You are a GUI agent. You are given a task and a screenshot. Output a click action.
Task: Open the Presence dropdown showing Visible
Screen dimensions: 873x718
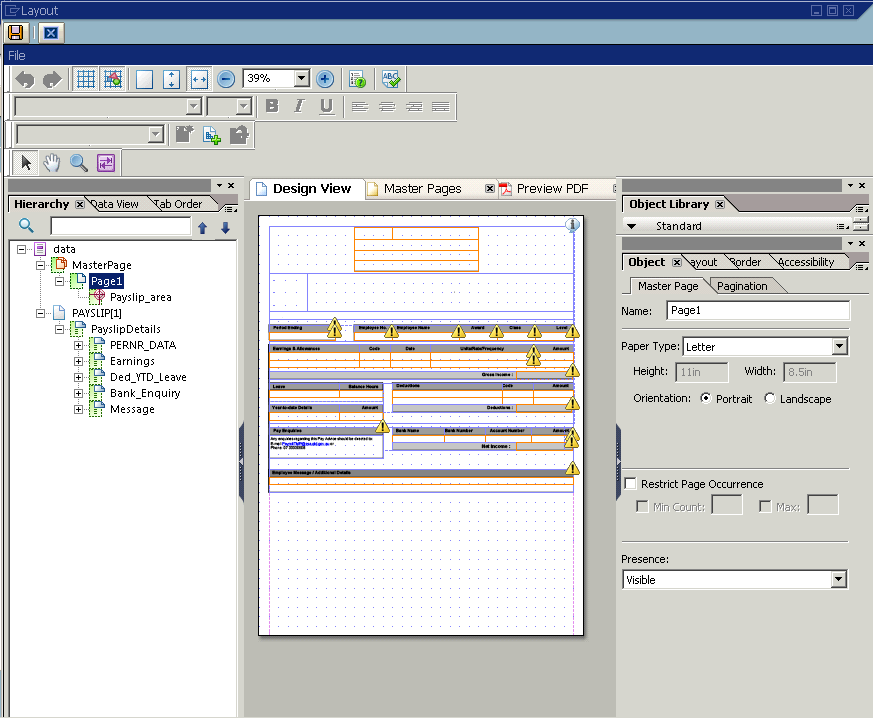(838, 580)
